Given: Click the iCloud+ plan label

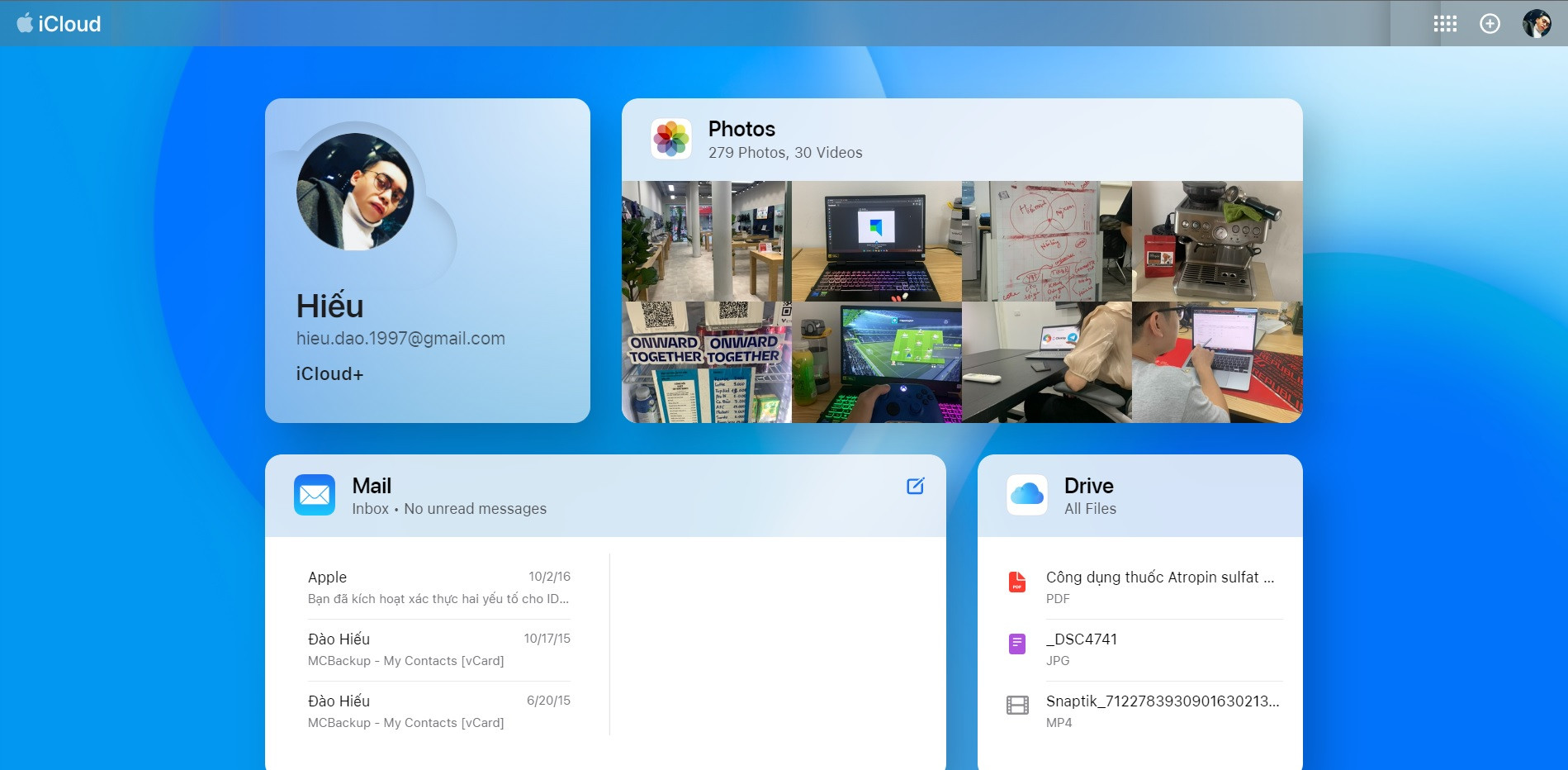Looking at the screenshot, I should click(329, 374).
